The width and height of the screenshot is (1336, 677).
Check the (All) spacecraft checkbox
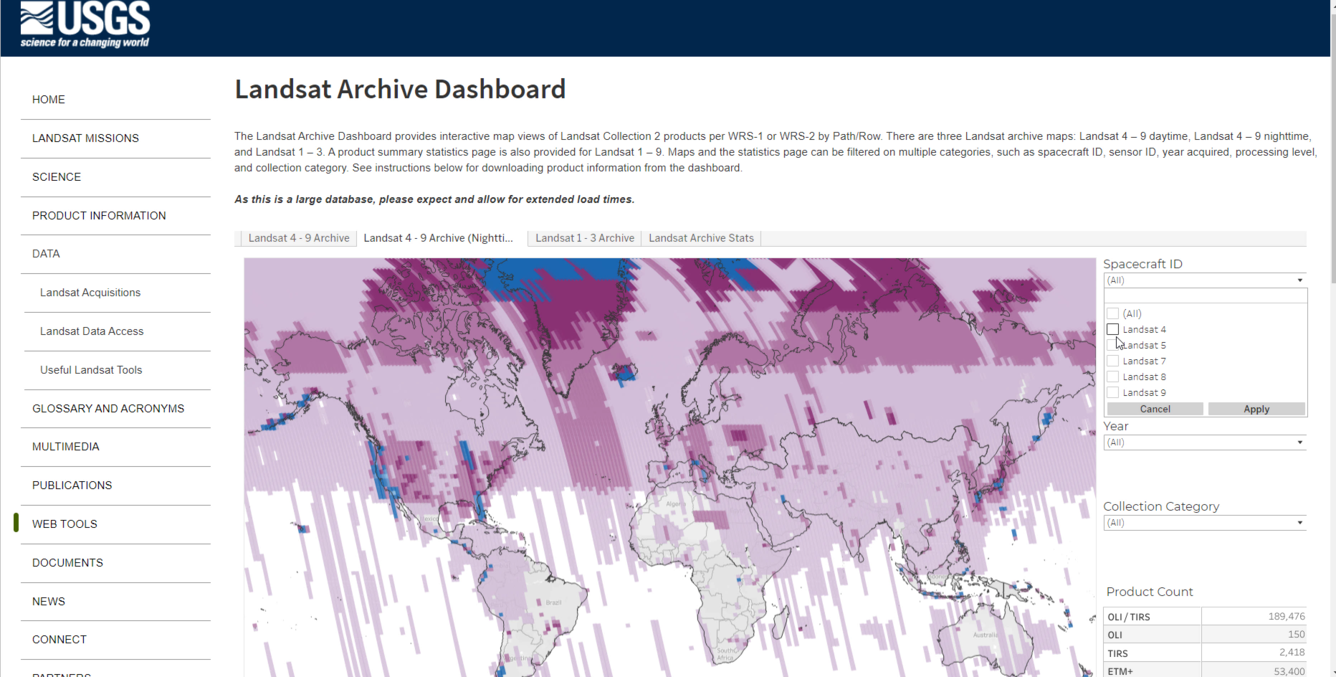(x=1112, y=313)
